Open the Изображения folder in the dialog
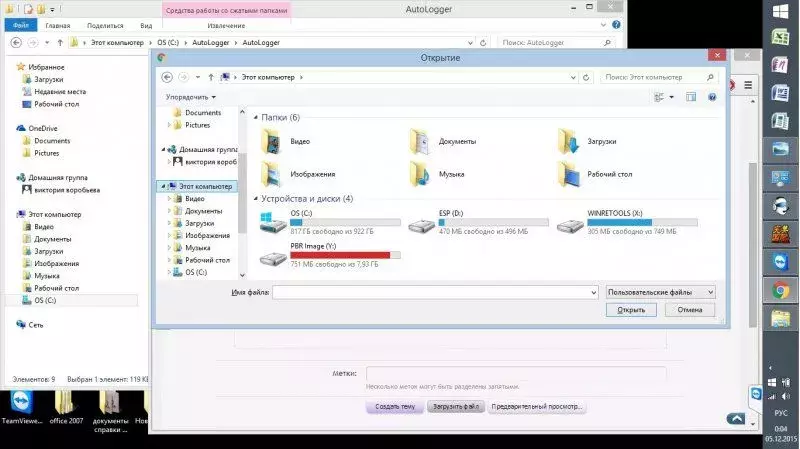800x449 pixels. point(298,174)
